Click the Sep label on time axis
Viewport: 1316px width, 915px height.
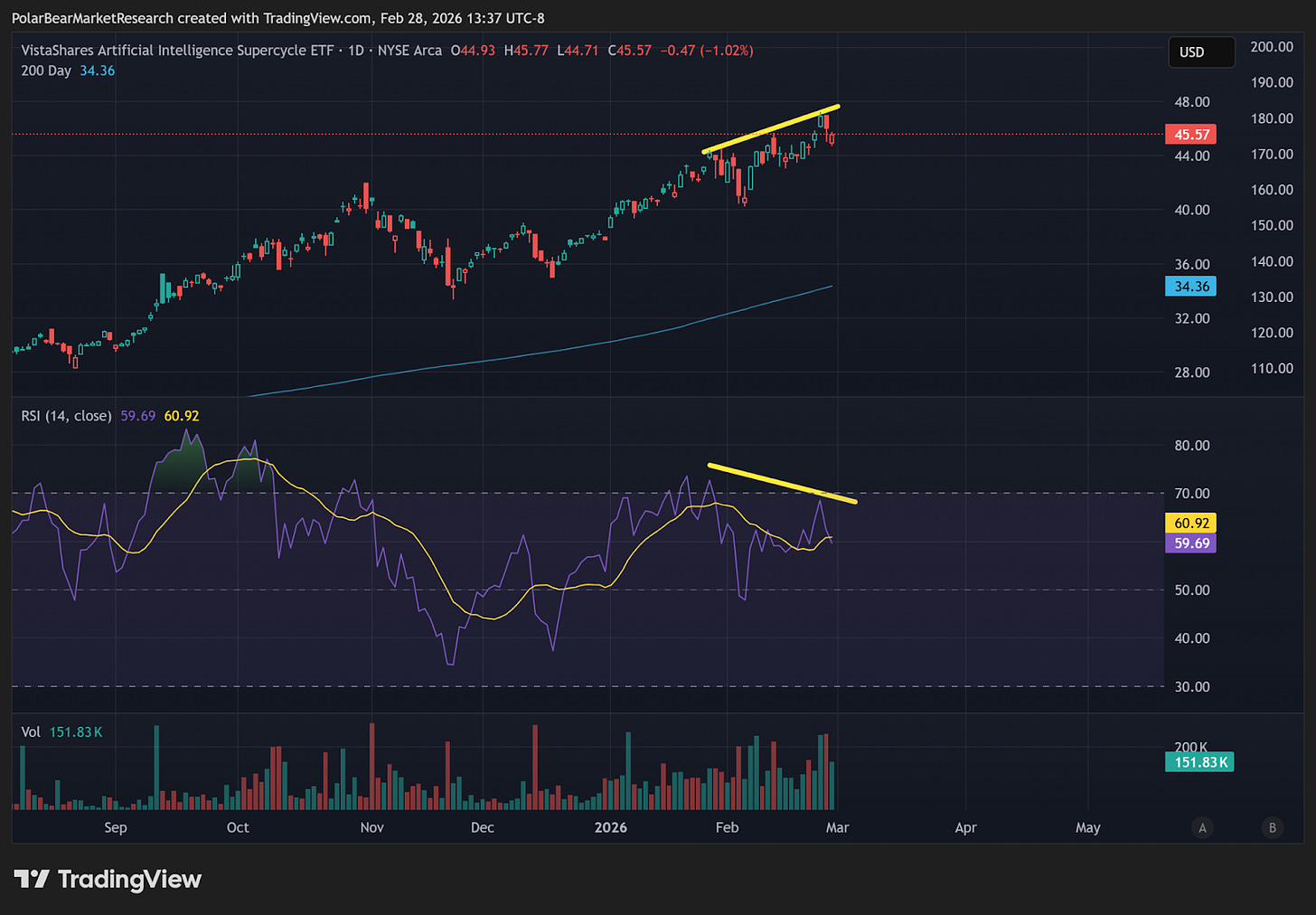click(x=116, y=827)
